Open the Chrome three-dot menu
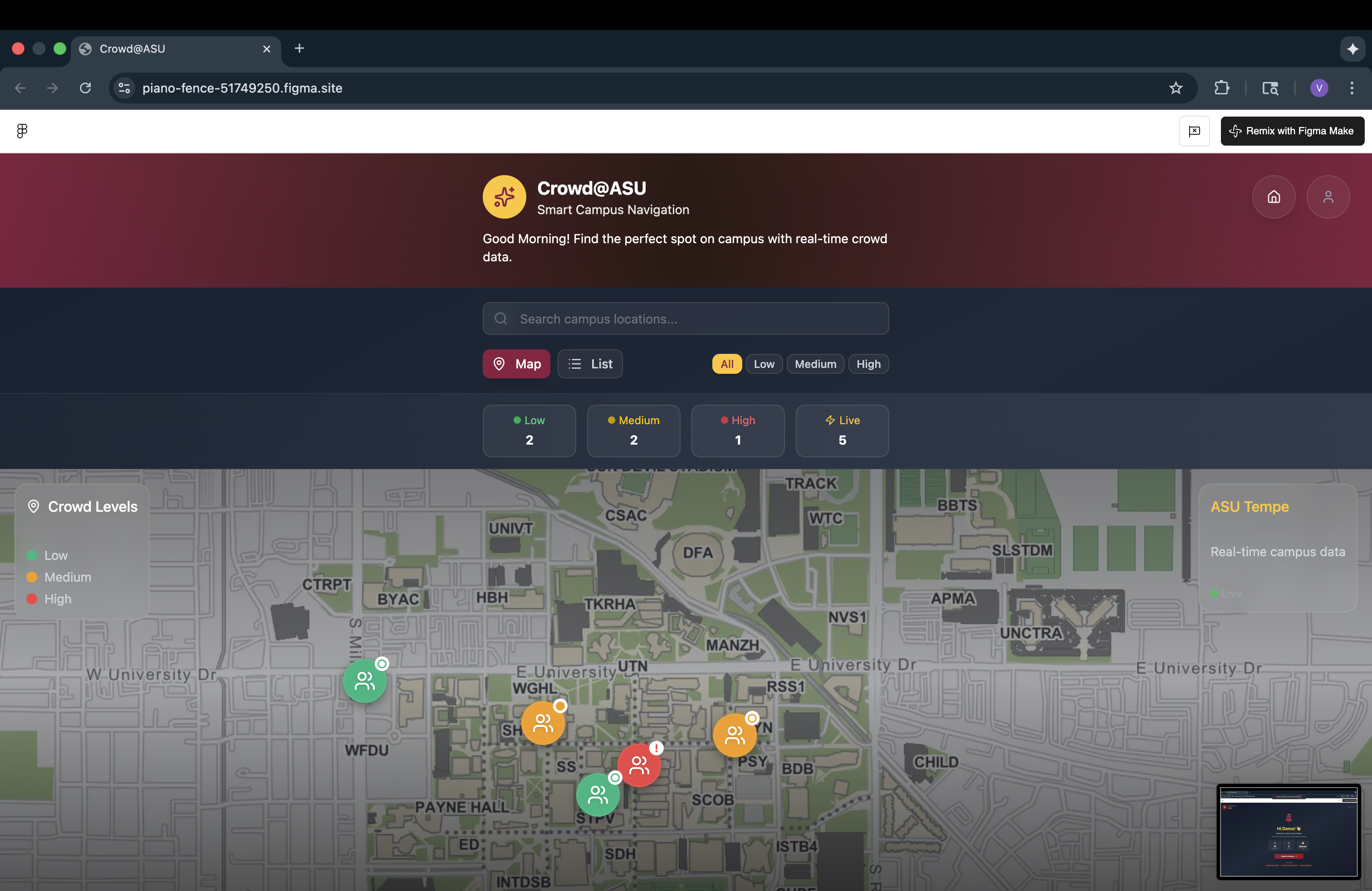The image size is (1372, 891). tap(1352, 88)
